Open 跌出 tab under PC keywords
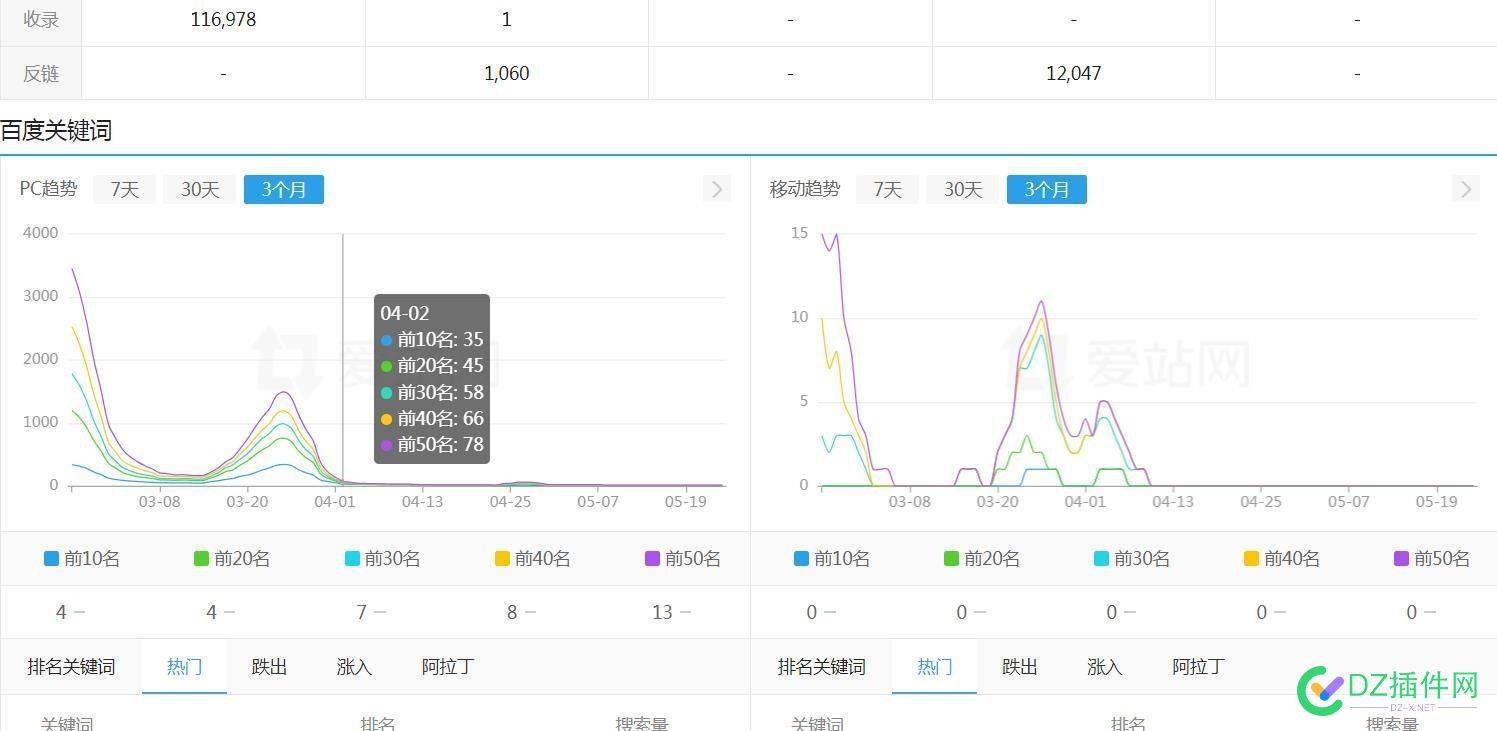This screenshot has height=731, width=1497. coord(269,667)
